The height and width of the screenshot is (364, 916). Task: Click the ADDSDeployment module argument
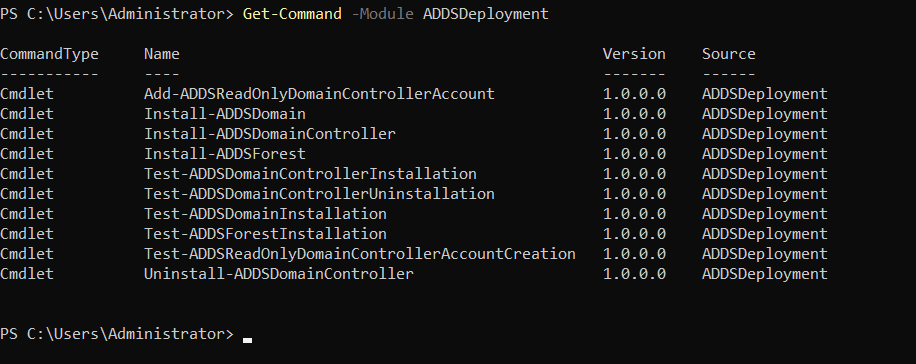485,13
